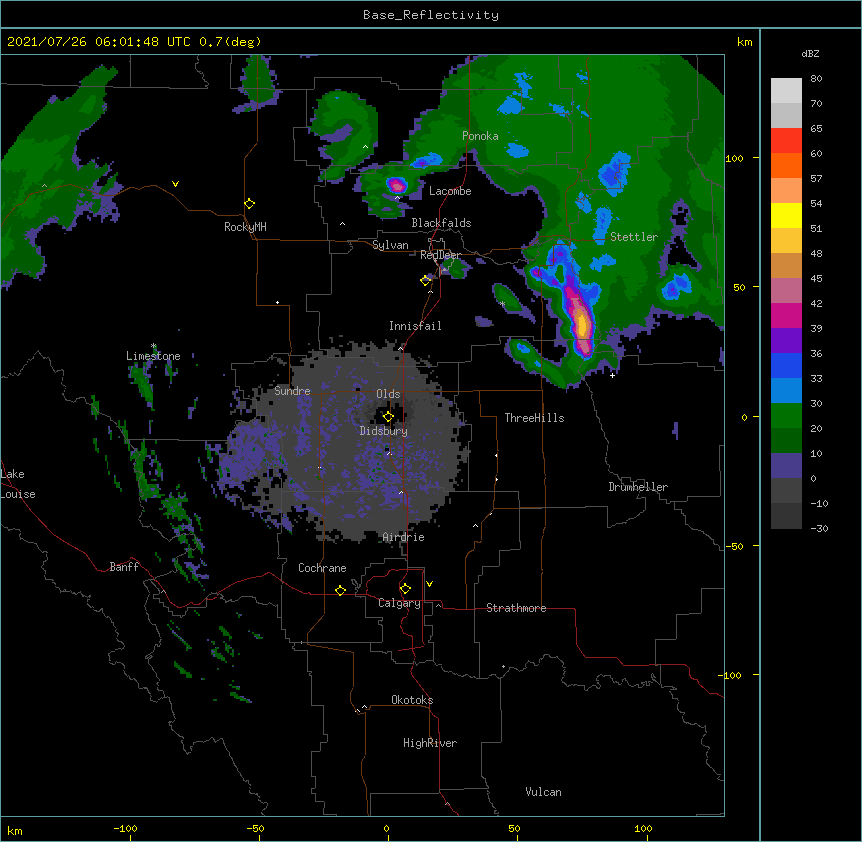Click the magenta storm cell west of Lacombe
862x842 pixels.
point(397,185)
